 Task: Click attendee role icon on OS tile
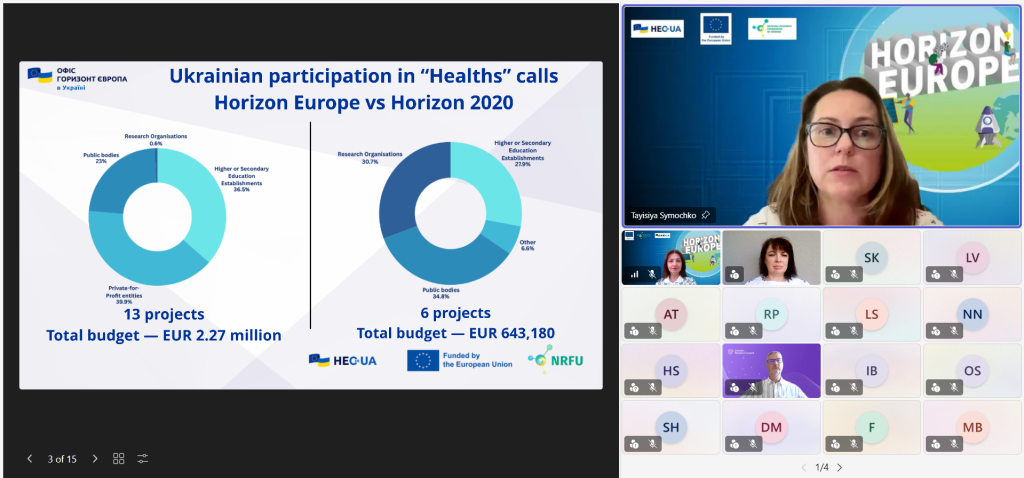936,387
